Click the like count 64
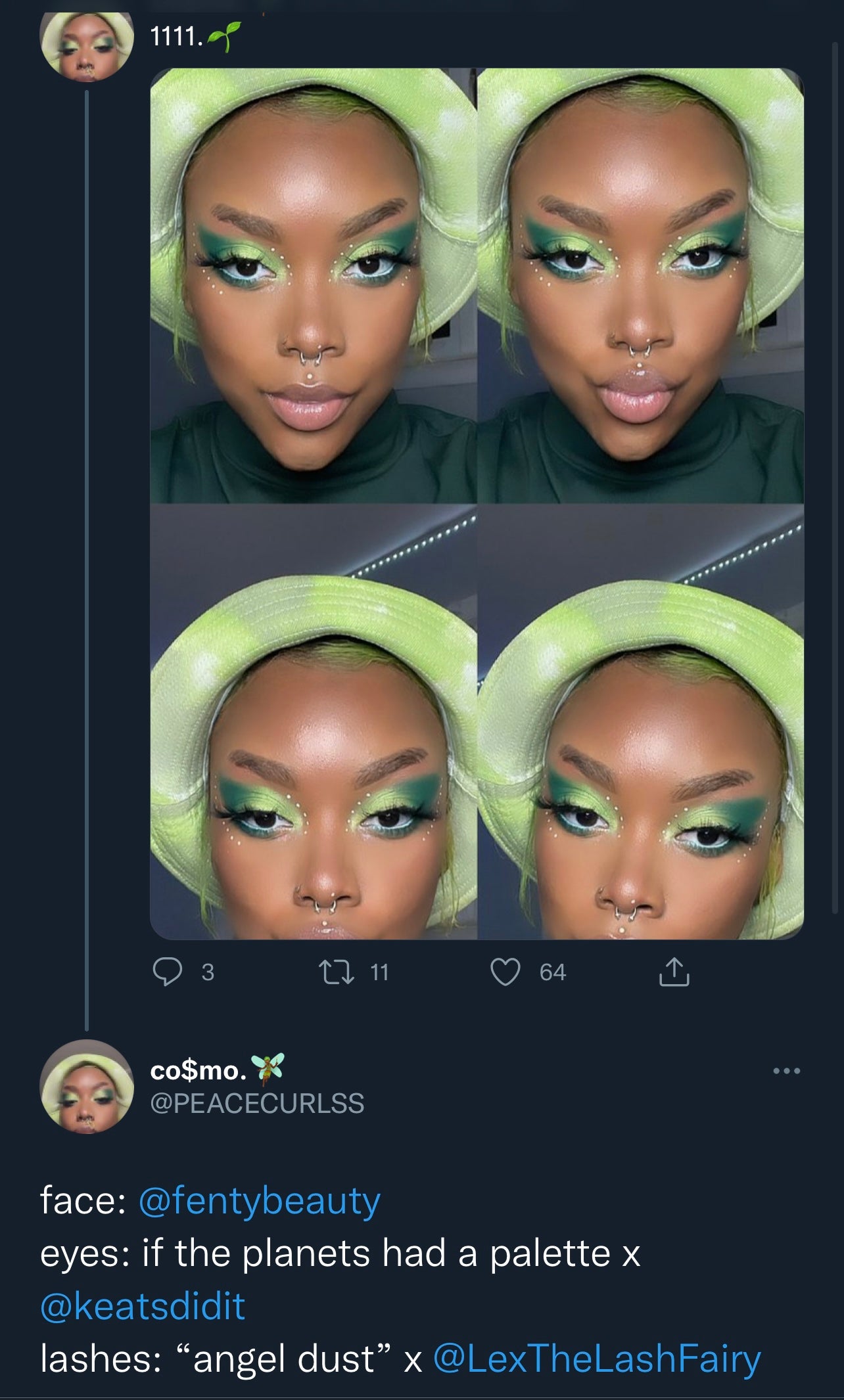 553,972
